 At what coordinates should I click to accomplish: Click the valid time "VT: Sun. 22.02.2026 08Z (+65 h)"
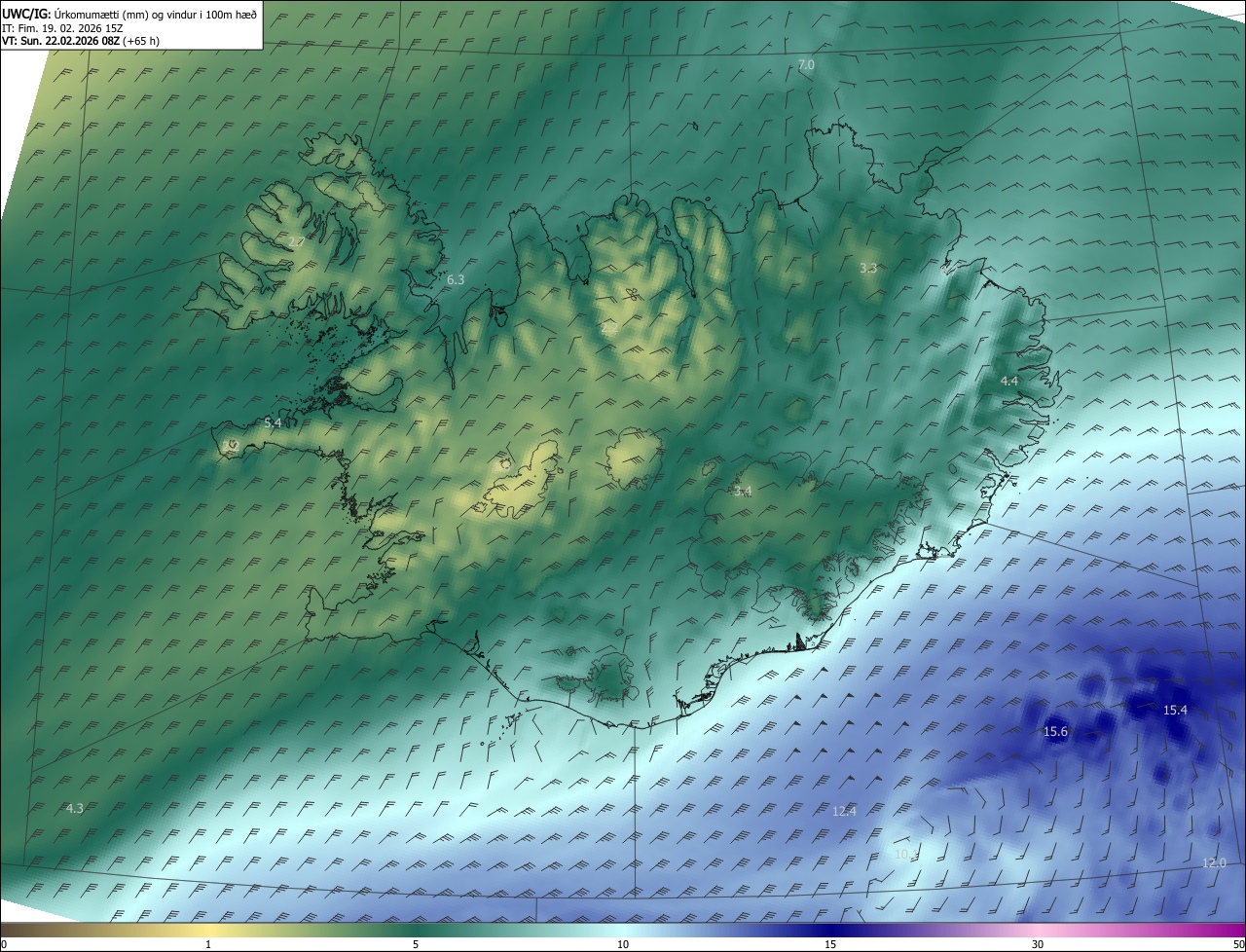click(x=81, y=41)
